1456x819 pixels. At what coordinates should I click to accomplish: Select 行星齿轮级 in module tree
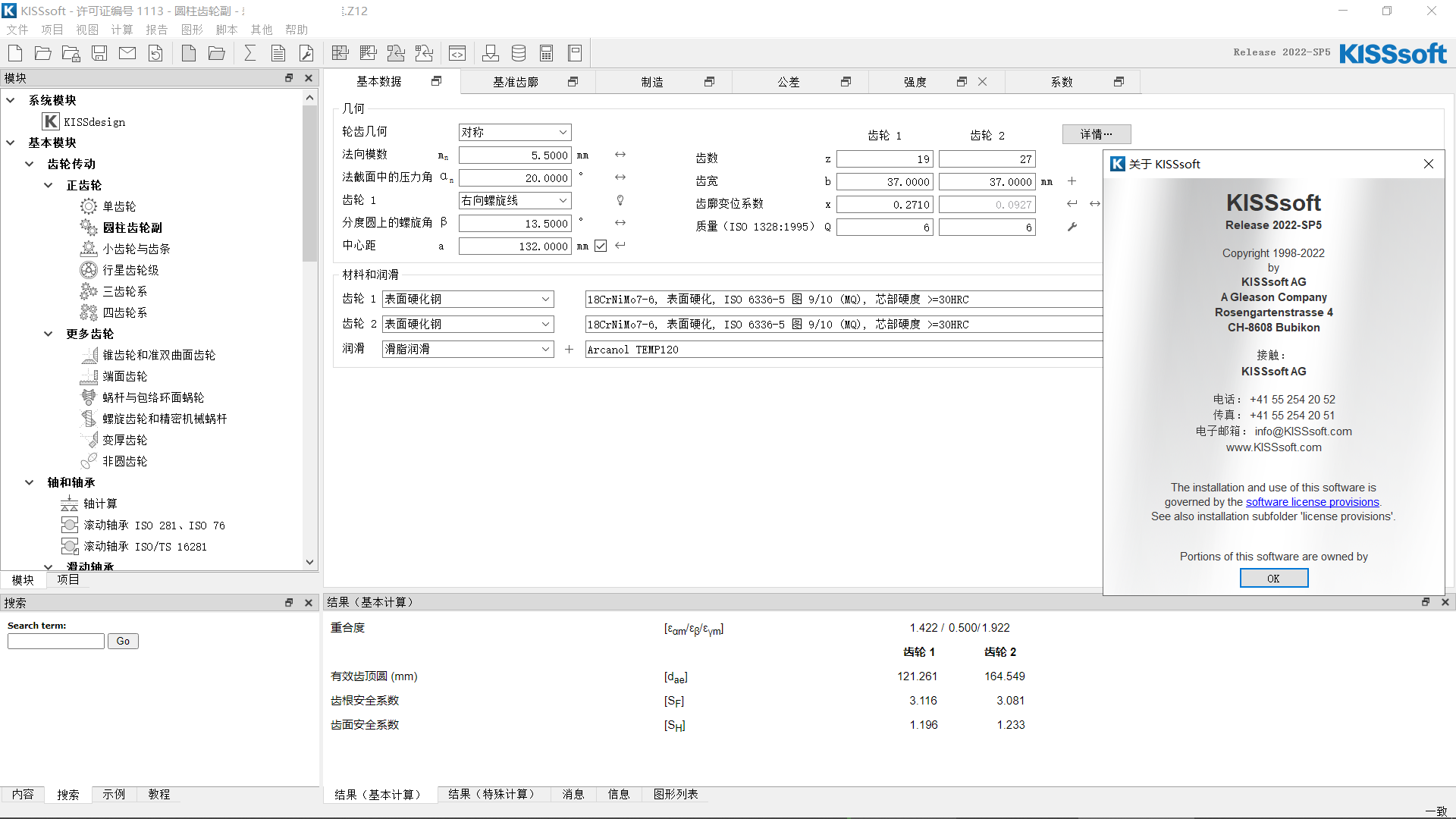(130, 270)
